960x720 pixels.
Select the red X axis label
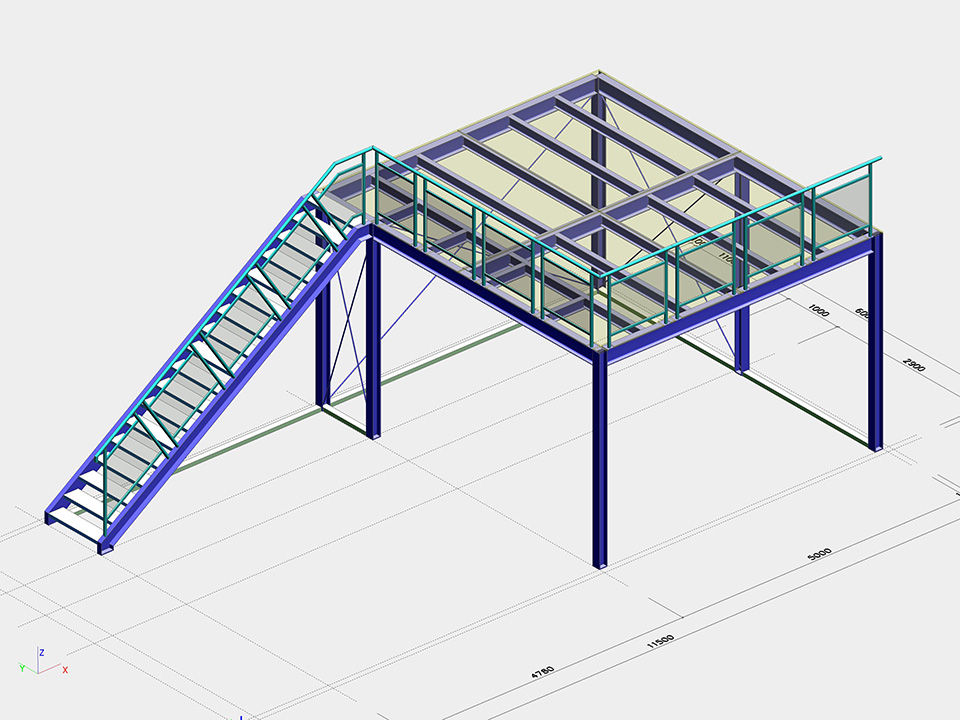[65, 670]
